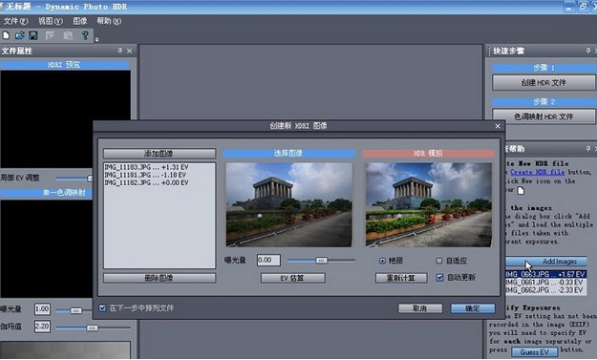Image resolution: width=597 pixels, height=360 pixels.
Task: Click the 确定 button
Action: point(473,308)
